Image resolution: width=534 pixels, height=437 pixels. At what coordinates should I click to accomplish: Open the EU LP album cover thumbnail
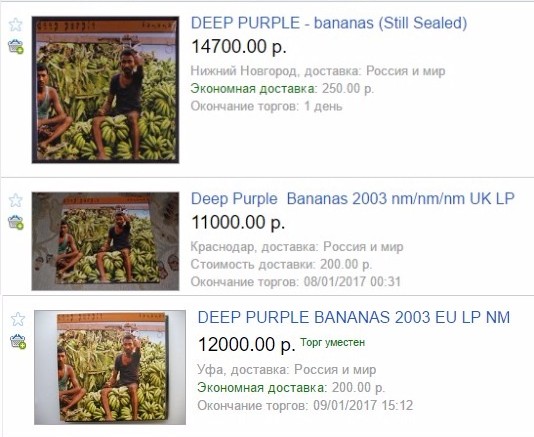coord(110,368)
